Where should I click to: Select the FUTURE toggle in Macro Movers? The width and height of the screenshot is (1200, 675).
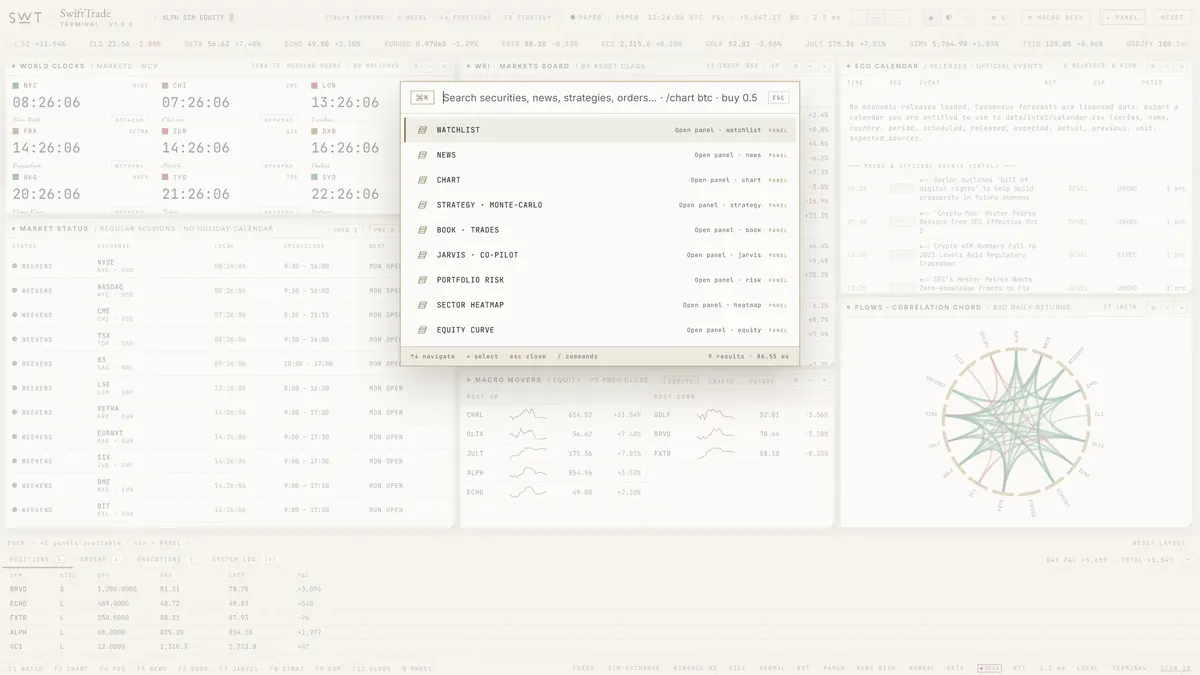762,380
